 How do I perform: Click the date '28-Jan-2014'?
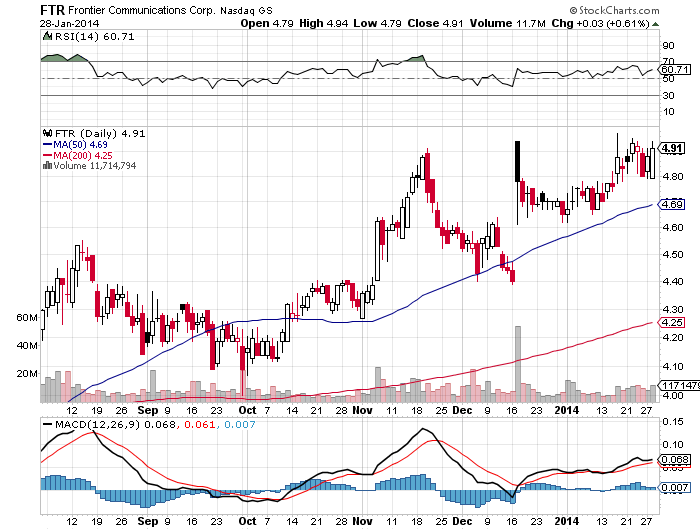(x=69, y=24)
